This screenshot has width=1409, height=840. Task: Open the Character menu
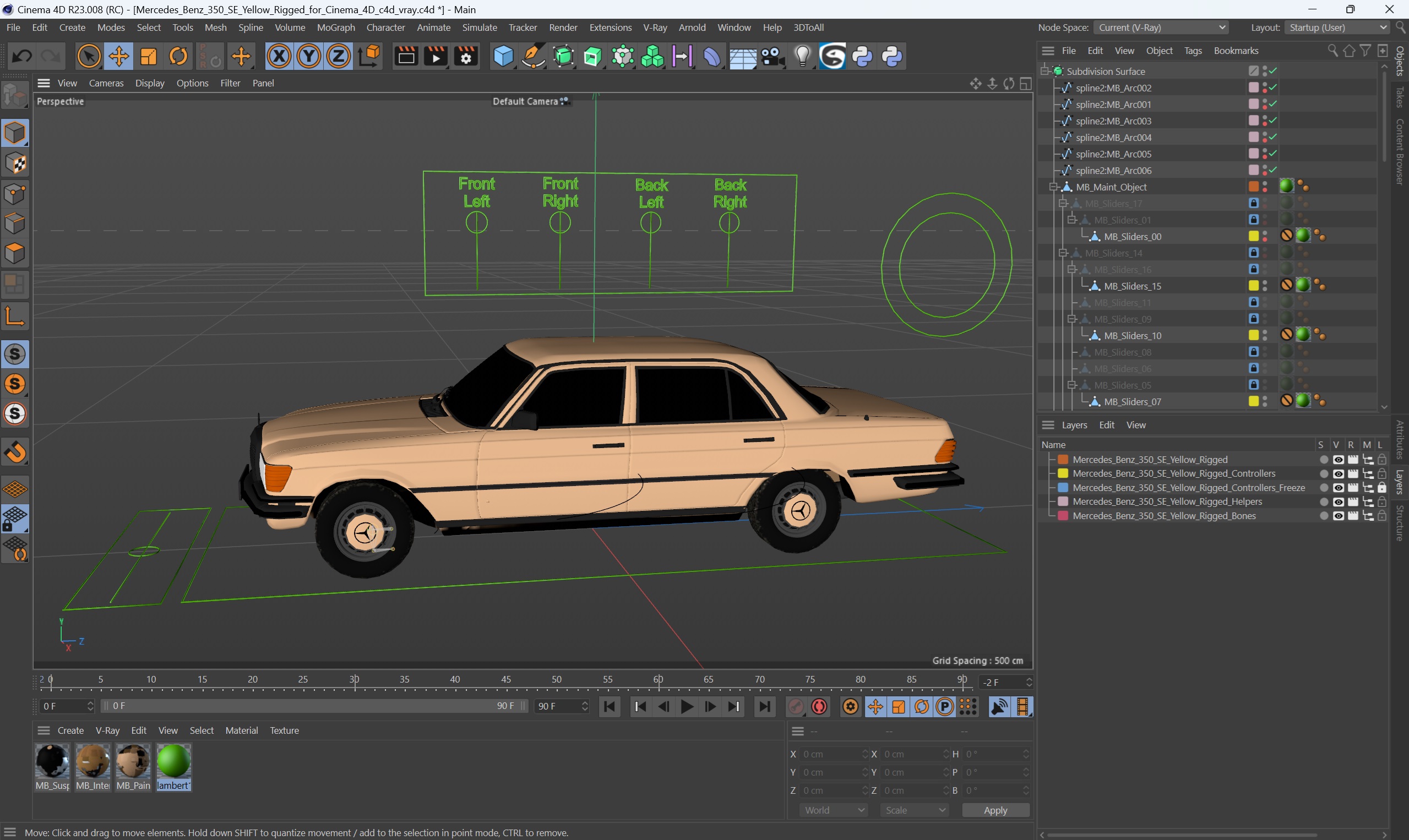tap(385, 27)
